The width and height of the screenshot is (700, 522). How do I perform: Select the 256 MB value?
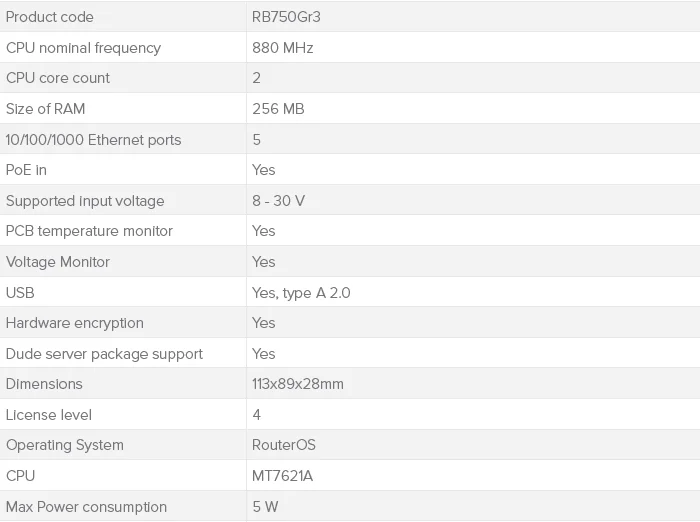pos(279,109)
